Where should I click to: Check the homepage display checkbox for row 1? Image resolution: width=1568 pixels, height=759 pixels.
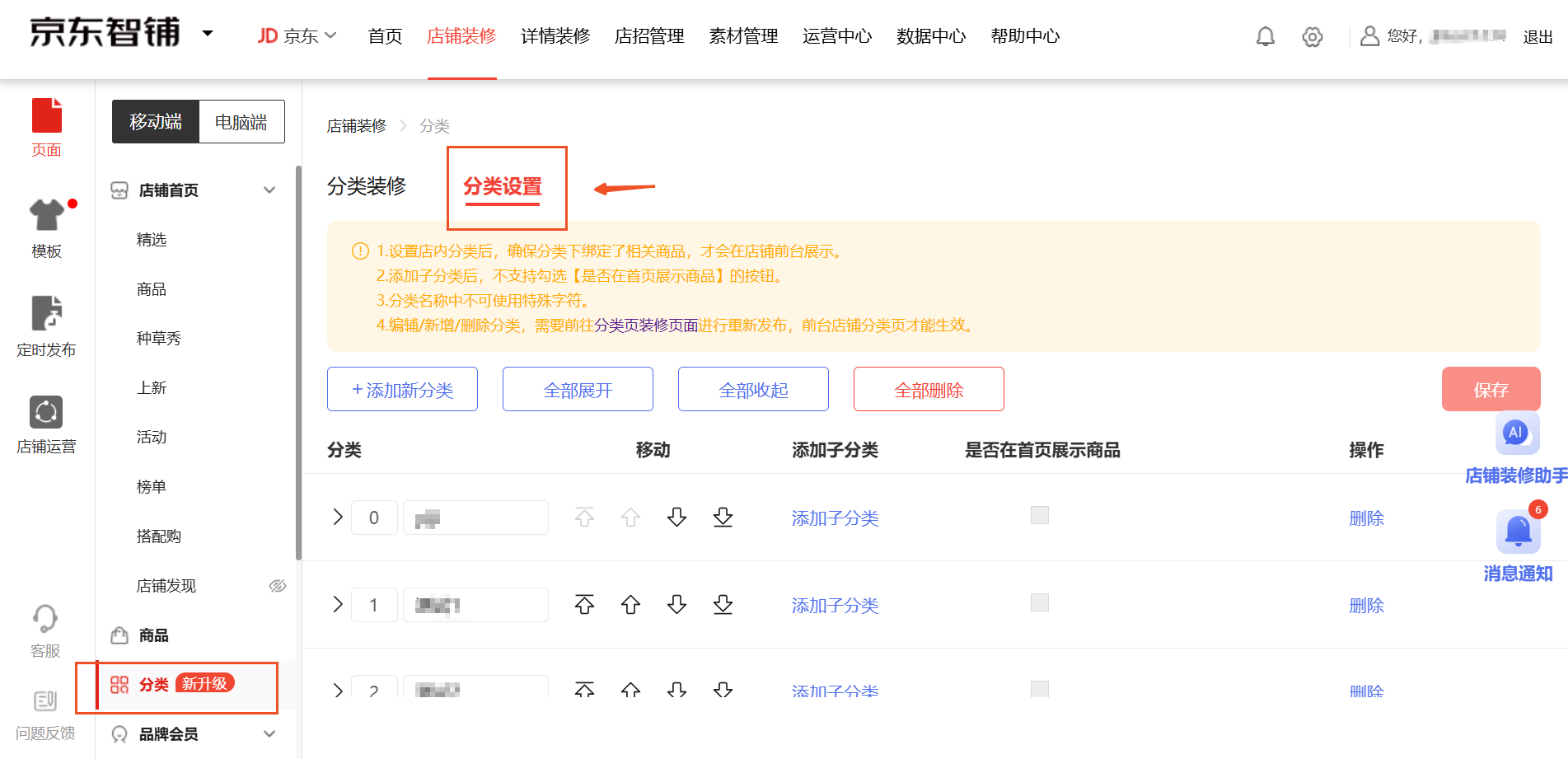[1040, 602]
